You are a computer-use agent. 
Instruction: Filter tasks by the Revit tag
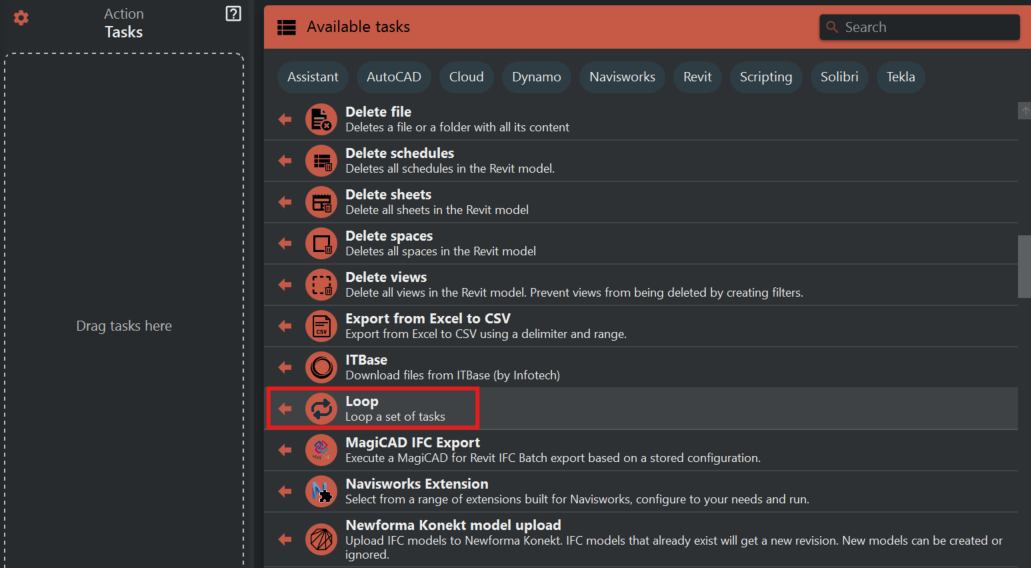click(697, 77)
